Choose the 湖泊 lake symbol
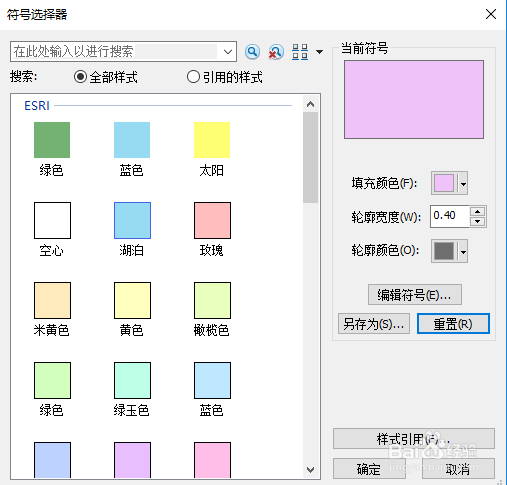The width and height of the screenshot is (507, 485). [132, 220]
